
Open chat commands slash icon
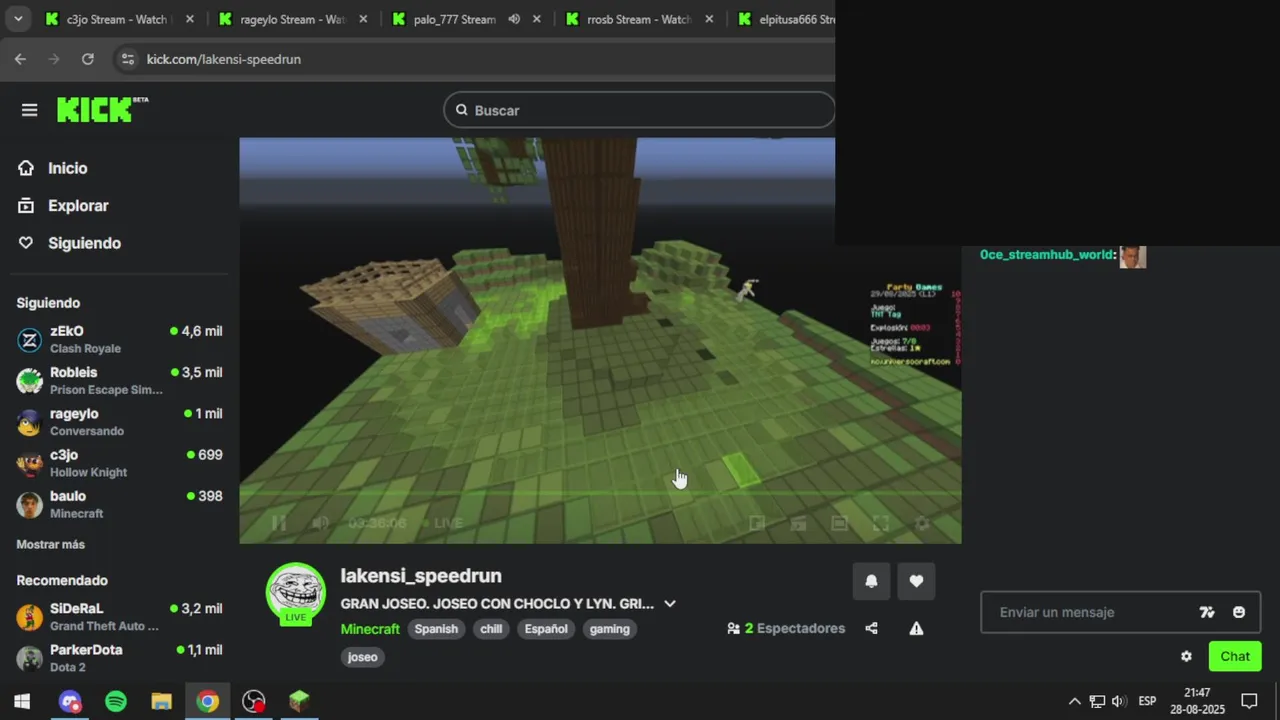point(1207,612)
